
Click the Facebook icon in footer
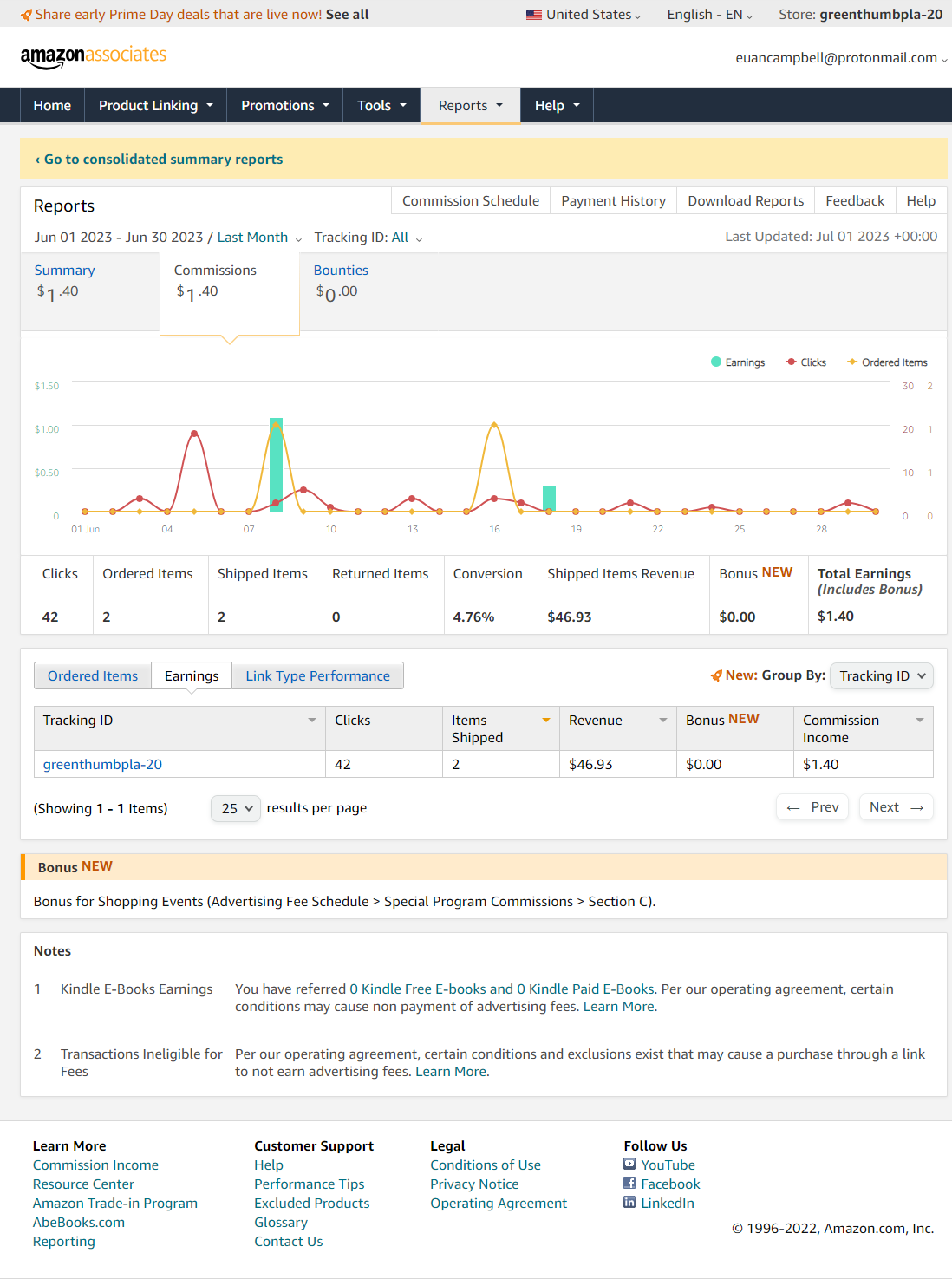pos(629,1183)
